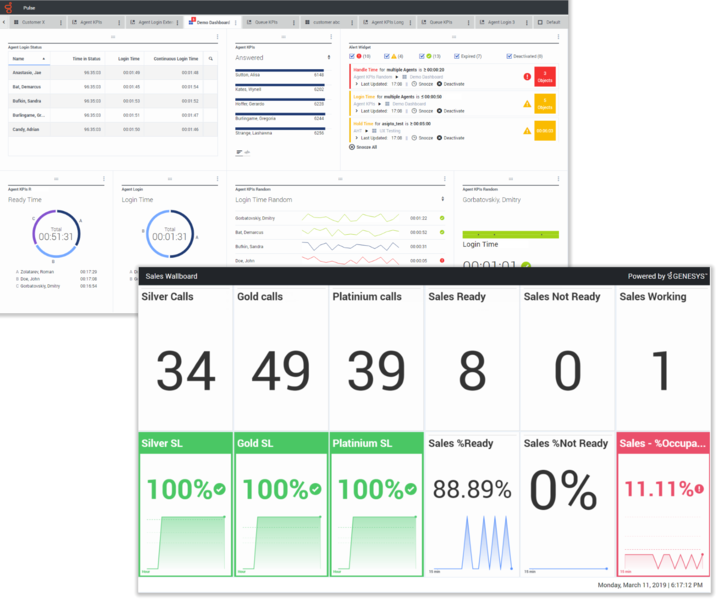Click the Genesys logo in the Pulse header
The height and width of the screenshot is (599, 717).
click(x=9, y=5)
